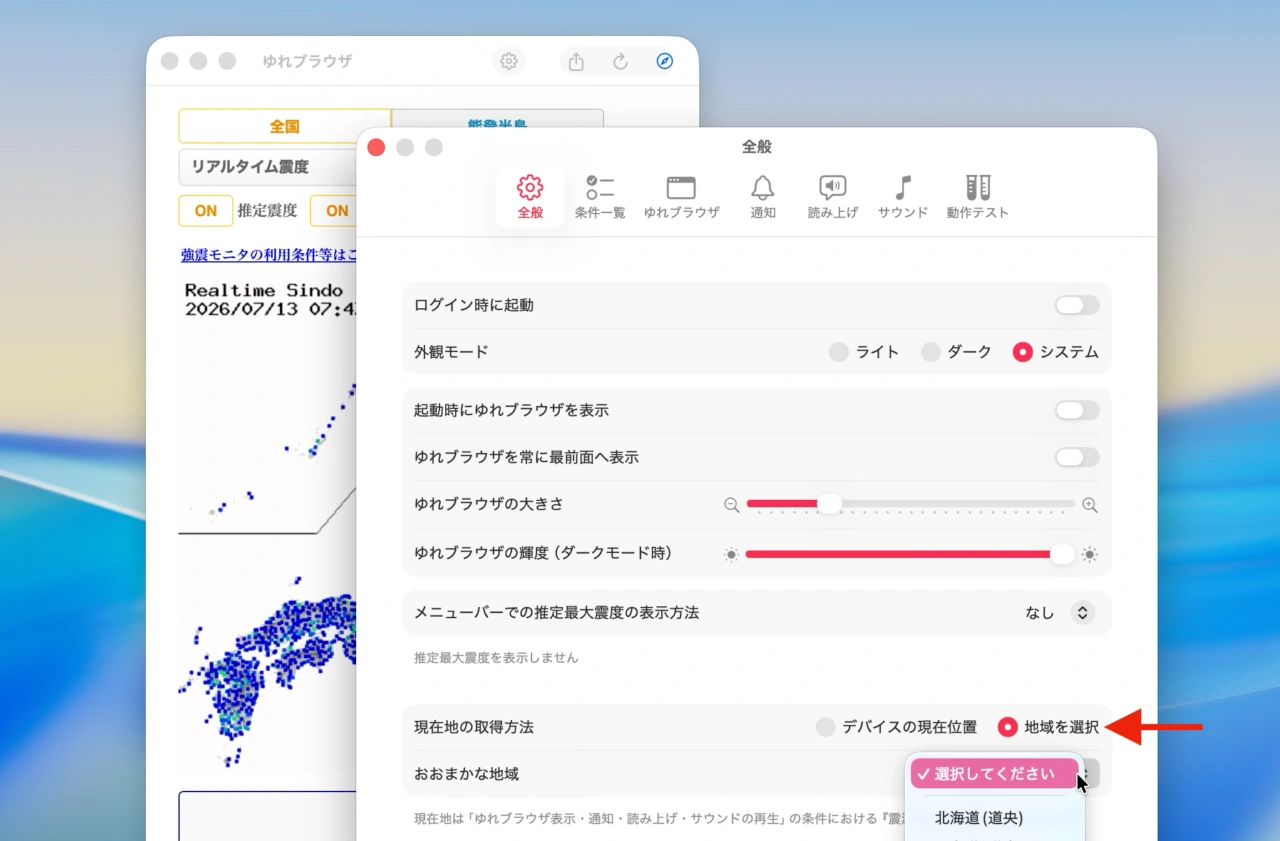Image resolution: width=1280 pixels, height=841 pixels.
Task: Click the bright sun icon by brightness slider
Action: [1090, 554]
